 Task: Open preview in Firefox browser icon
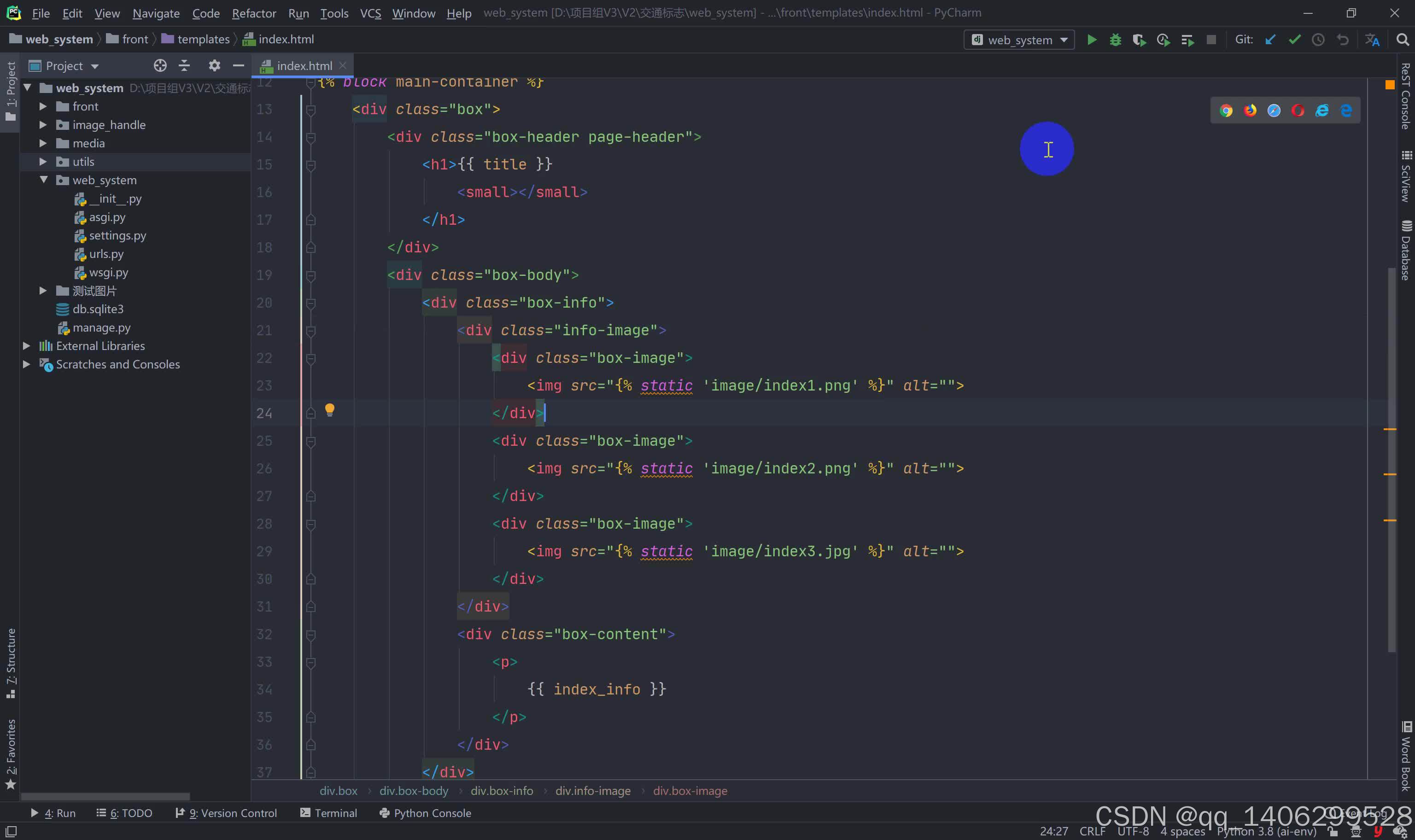click(x=1250, y=111)
